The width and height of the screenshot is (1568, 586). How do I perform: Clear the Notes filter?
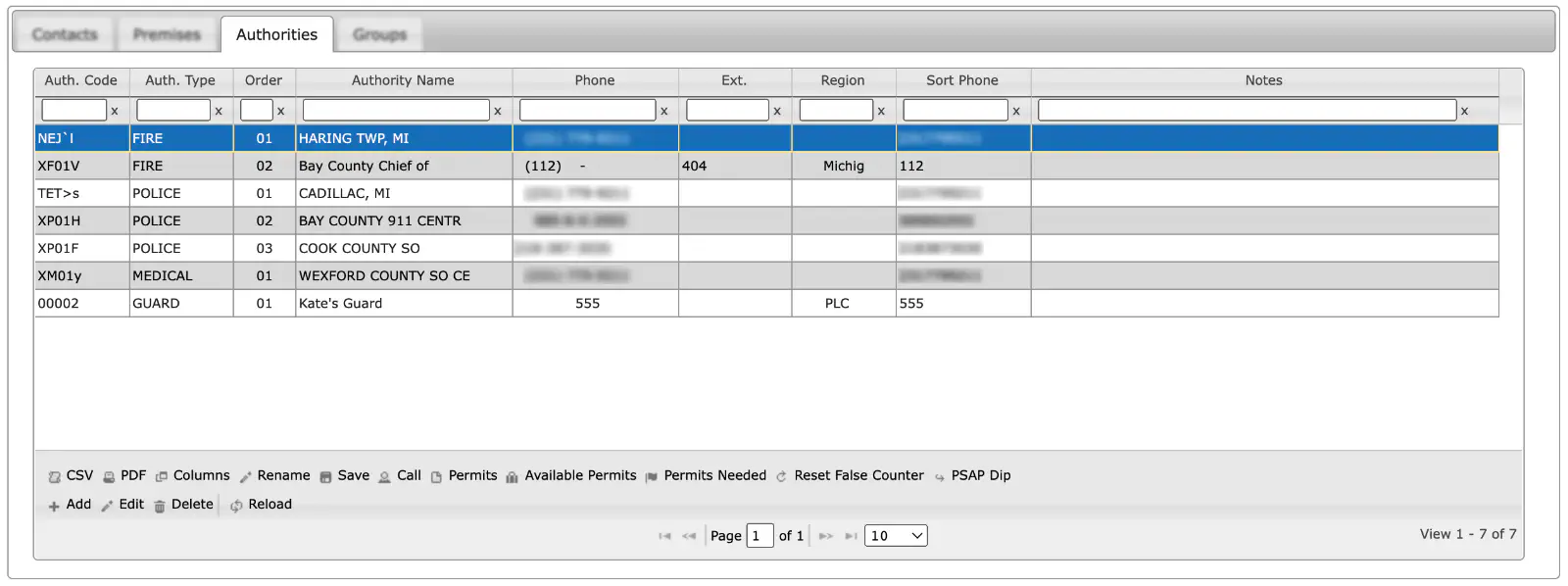1464,112
